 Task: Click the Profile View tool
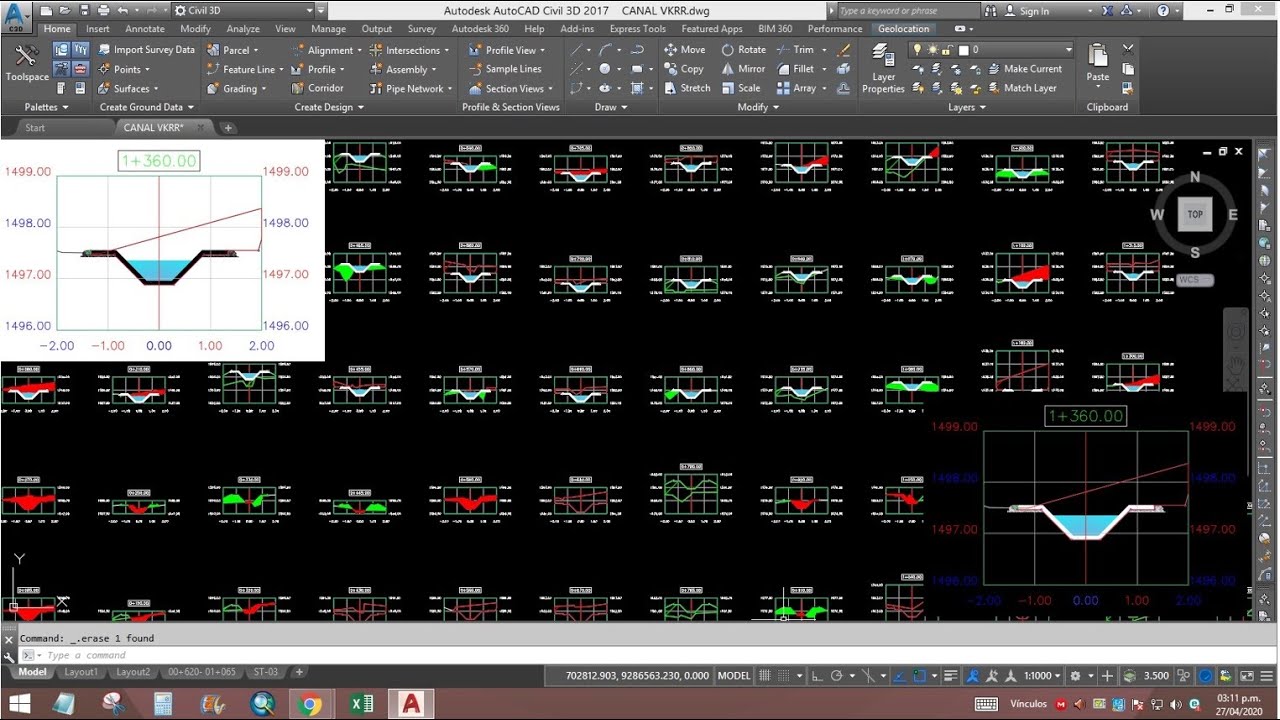(x=507, y=50)
